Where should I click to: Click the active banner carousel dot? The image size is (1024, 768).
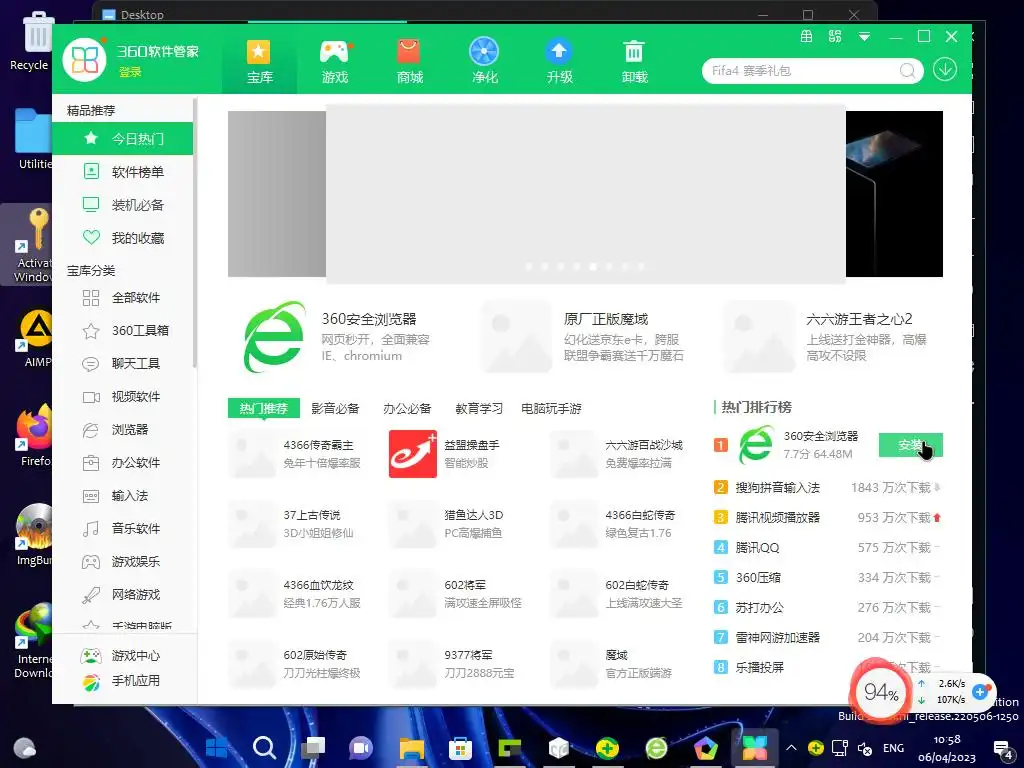pos(592,266)
